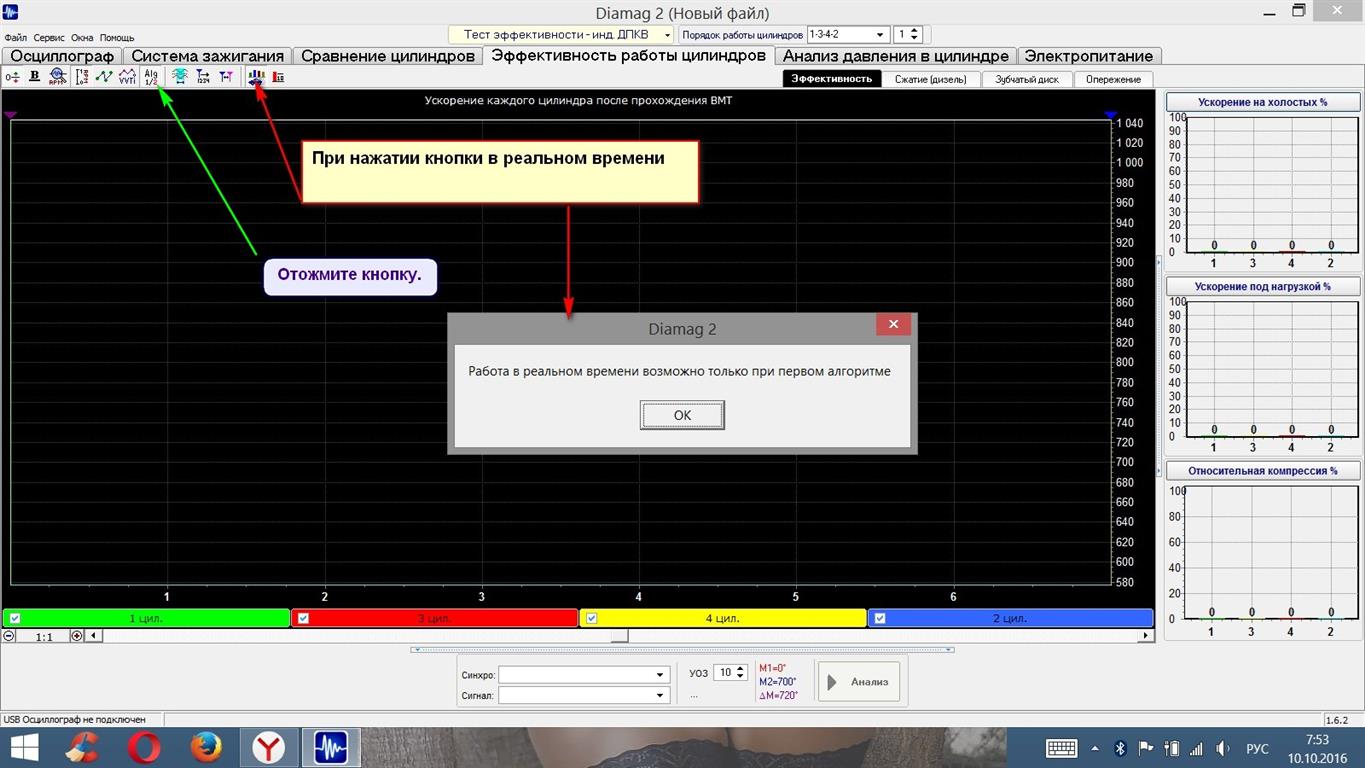
Task: Click the Bluetooth tray icon
Action: (x=1121, y=749)
